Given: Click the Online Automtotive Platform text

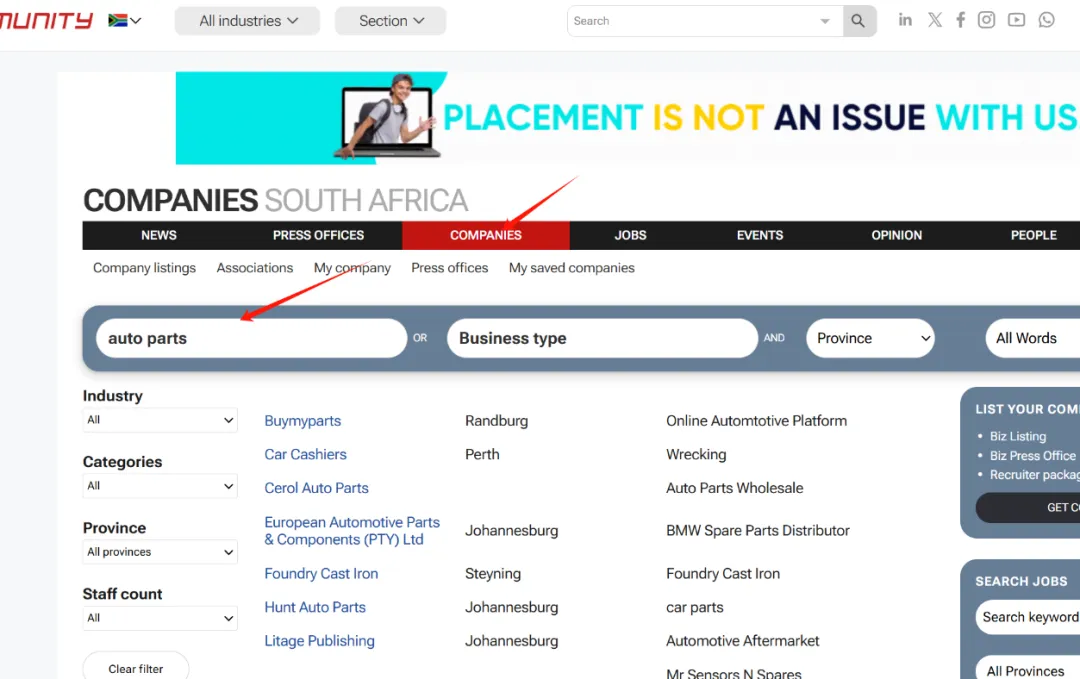Looking at the screenshot, I should 756,421.
